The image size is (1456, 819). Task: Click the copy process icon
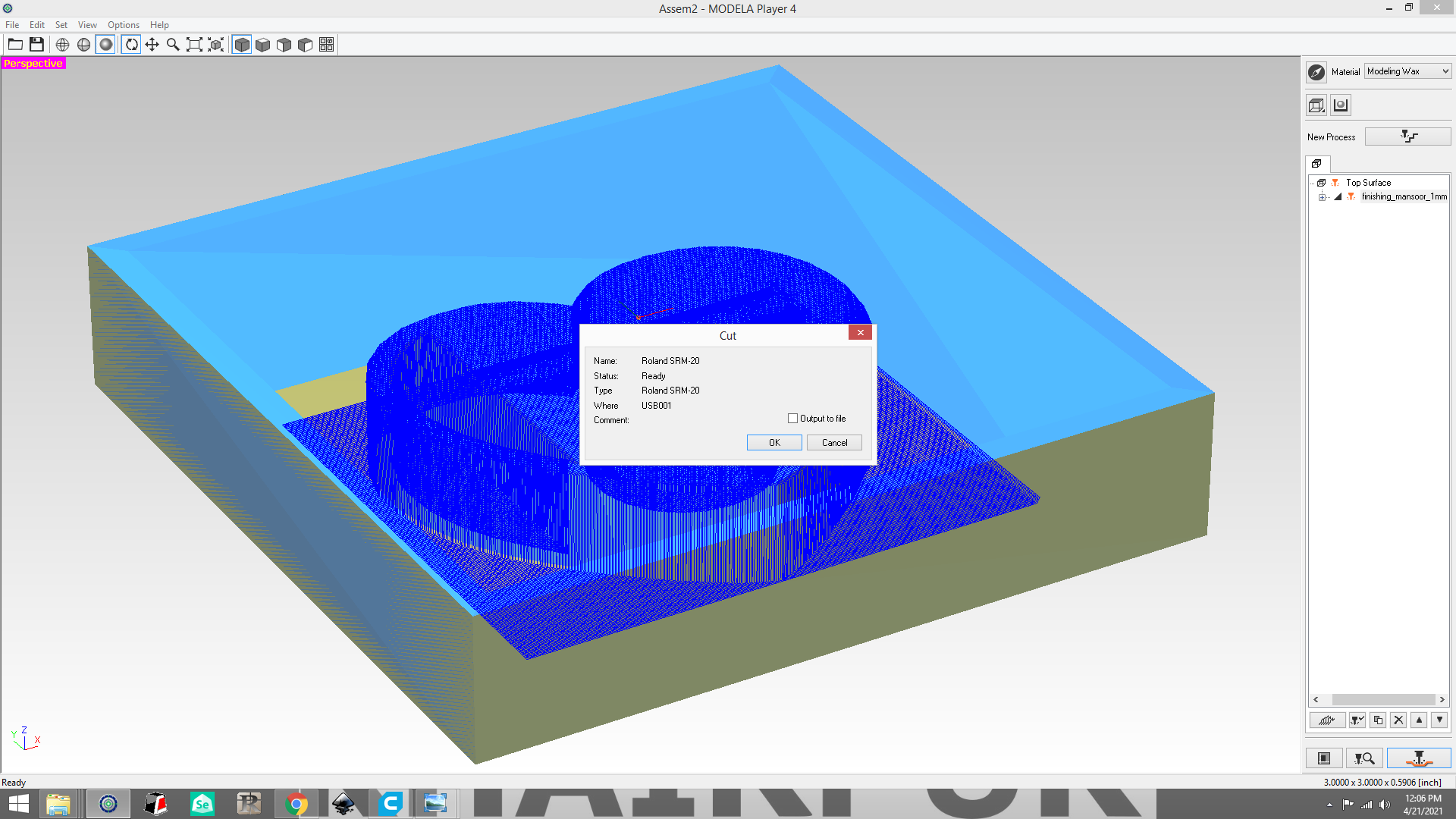(1378, 720)
